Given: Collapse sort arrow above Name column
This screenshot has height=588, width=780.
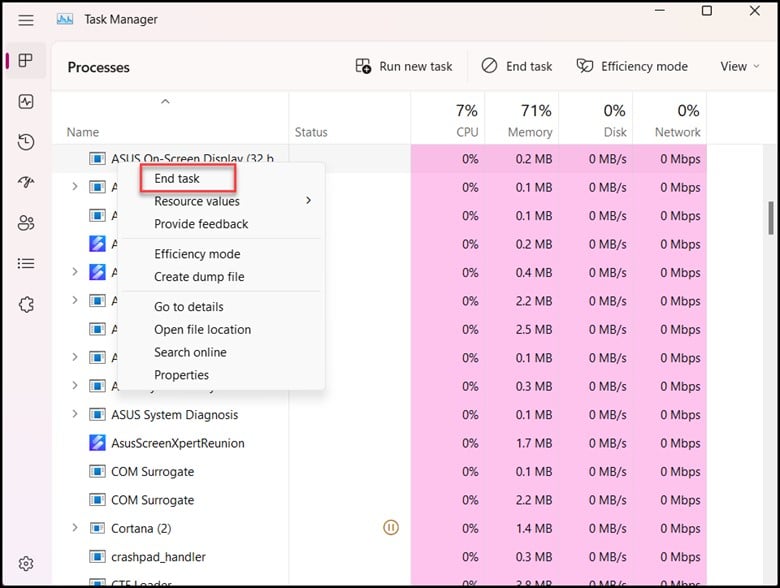Looking at the screenshot, I should (x=165, y=101).
